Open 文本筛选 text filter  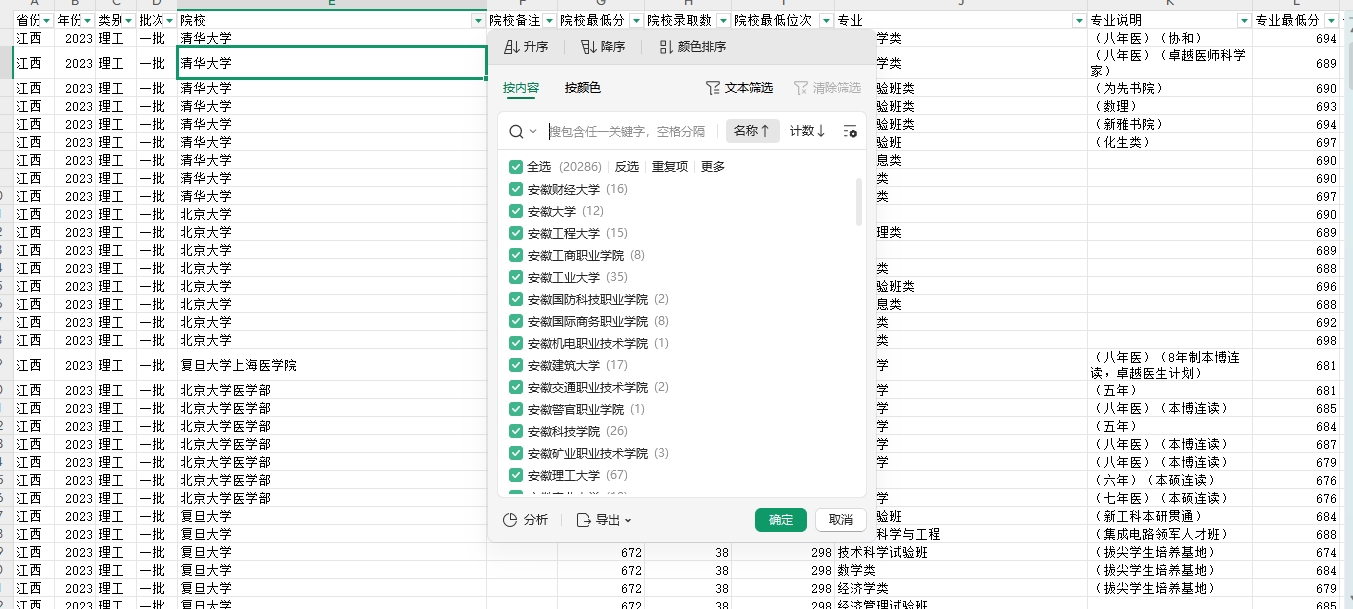(x=739, y=88)
